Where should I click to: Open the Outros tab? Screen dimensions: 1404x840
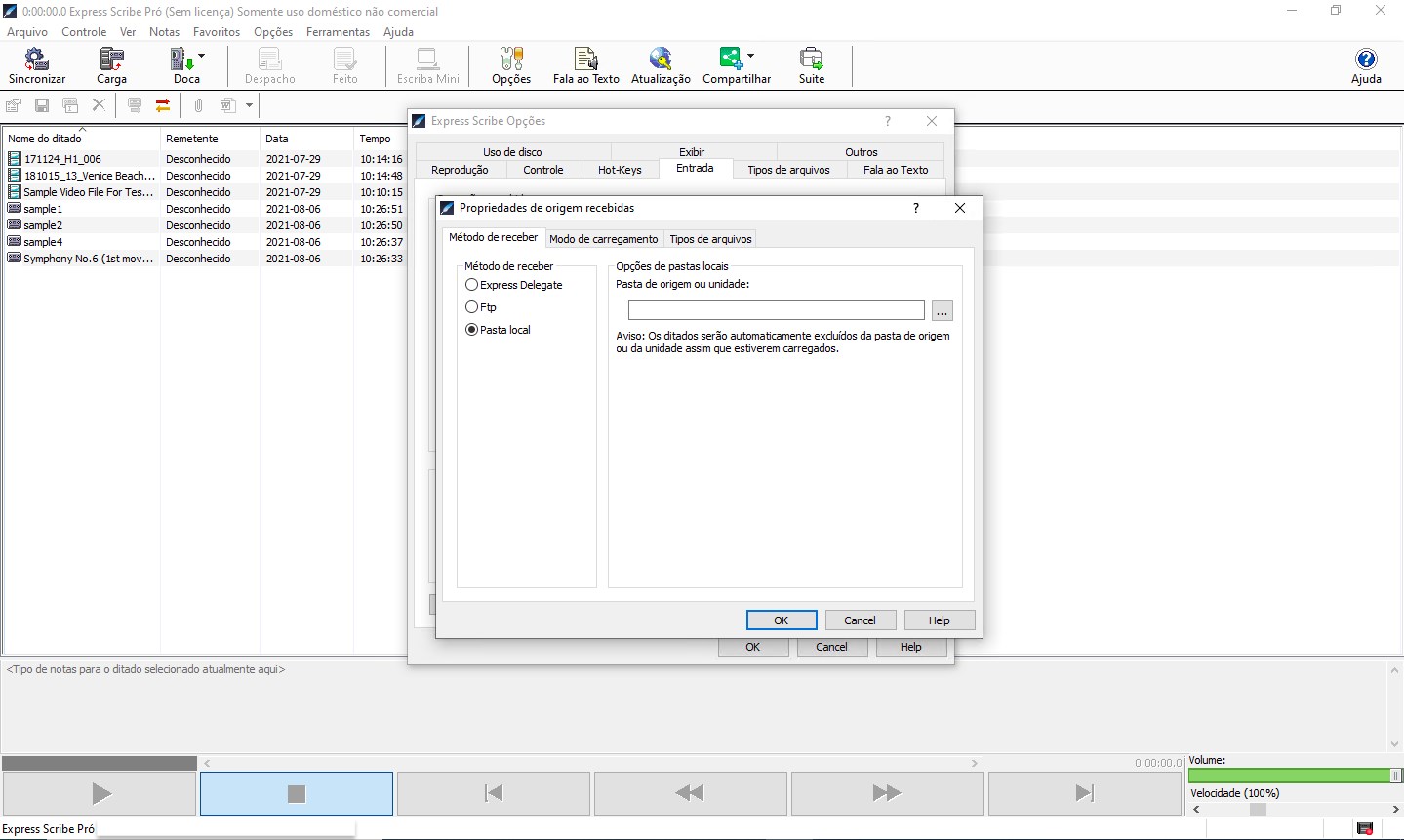(x=862, y=152)
